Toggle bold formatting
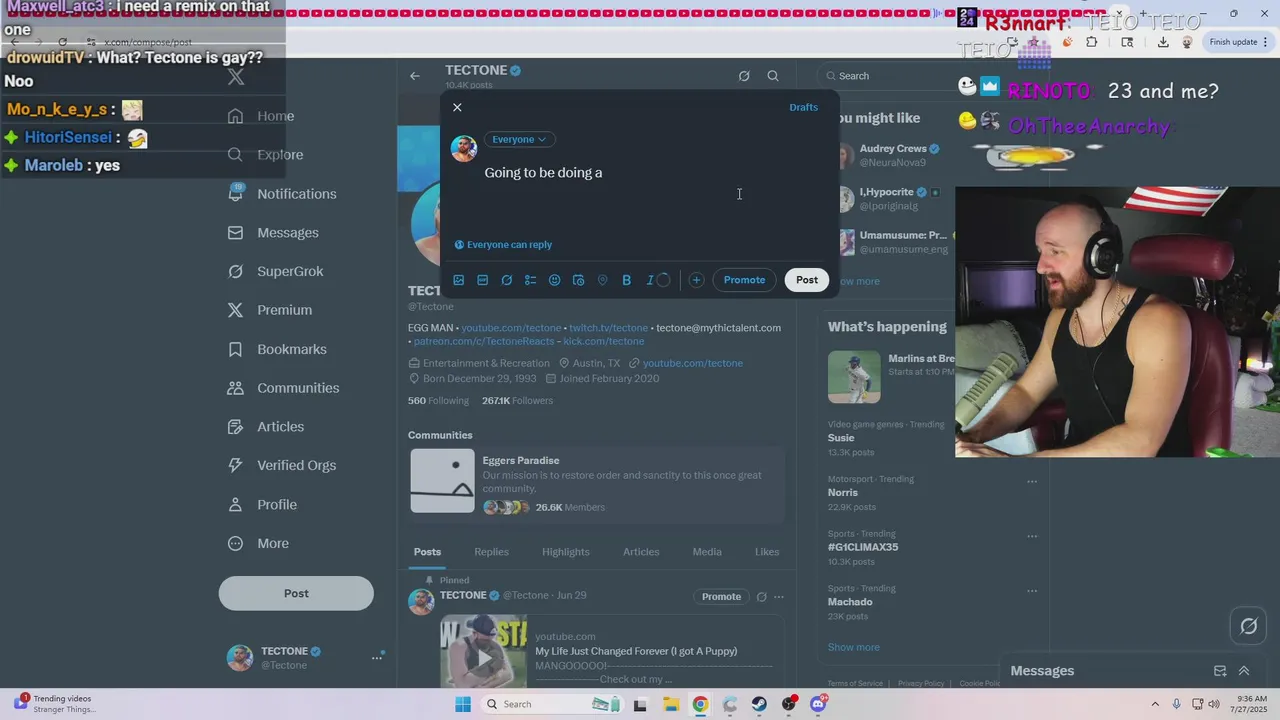 pos(626,280)
